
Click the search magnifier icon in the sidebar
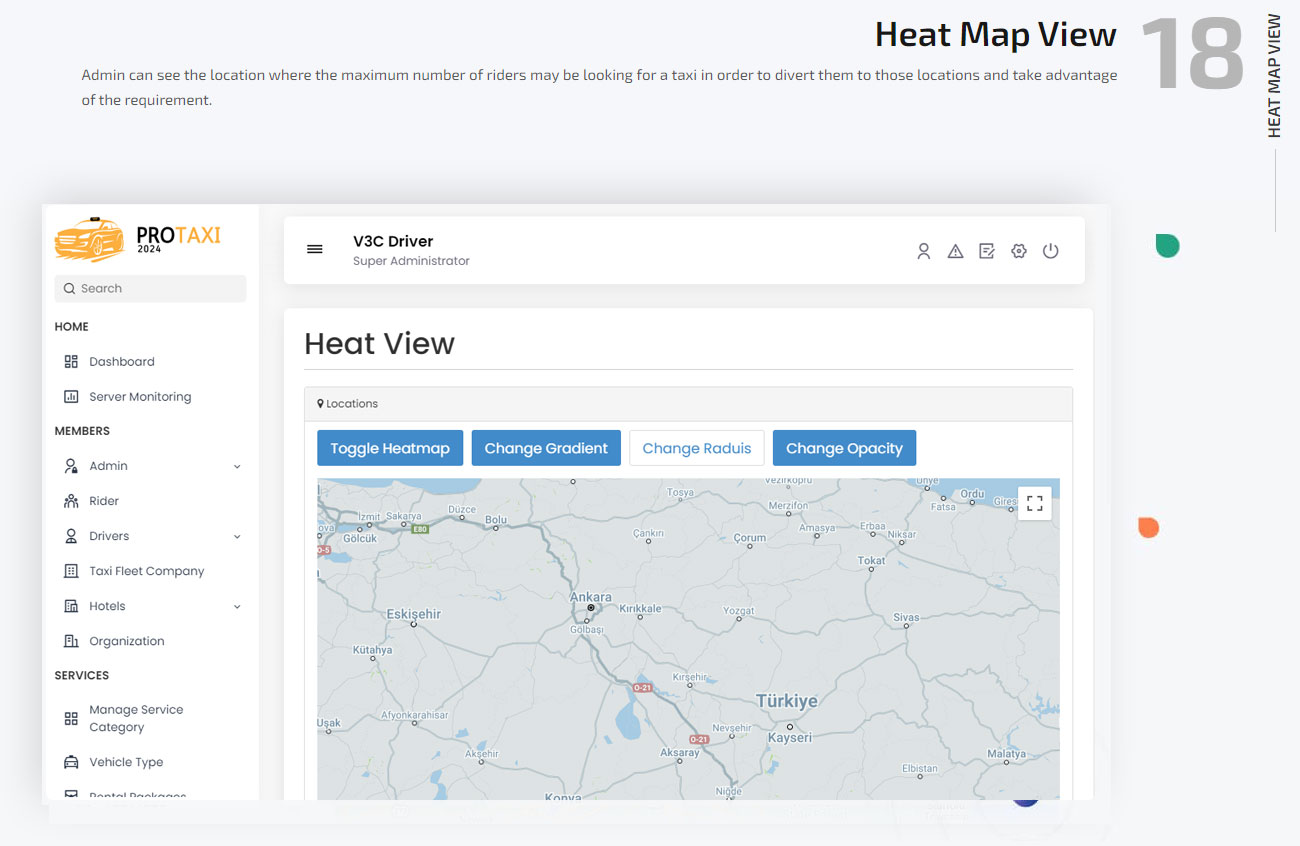click(x=69, y=288)
